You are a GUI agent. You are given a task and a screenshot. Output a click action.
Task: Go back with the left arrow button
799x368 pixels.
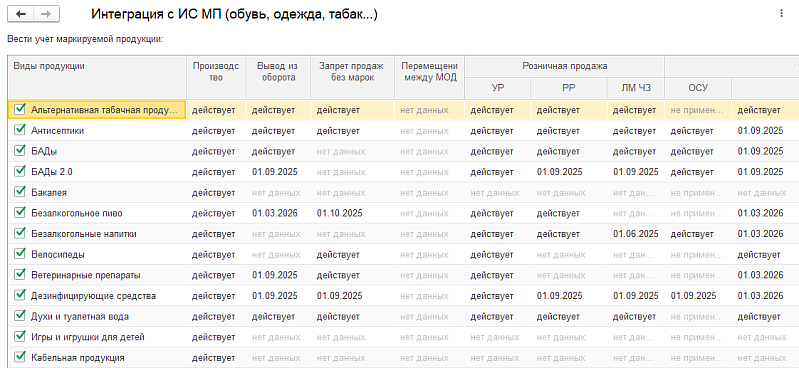(x=21, y=14)
